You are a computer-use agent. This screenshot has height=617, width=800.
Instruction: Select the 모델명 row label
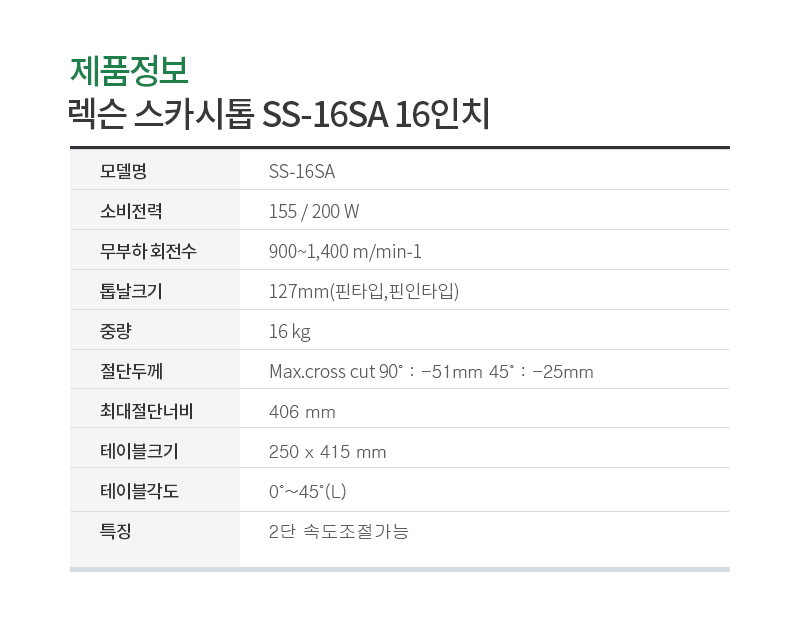point(123,171)
